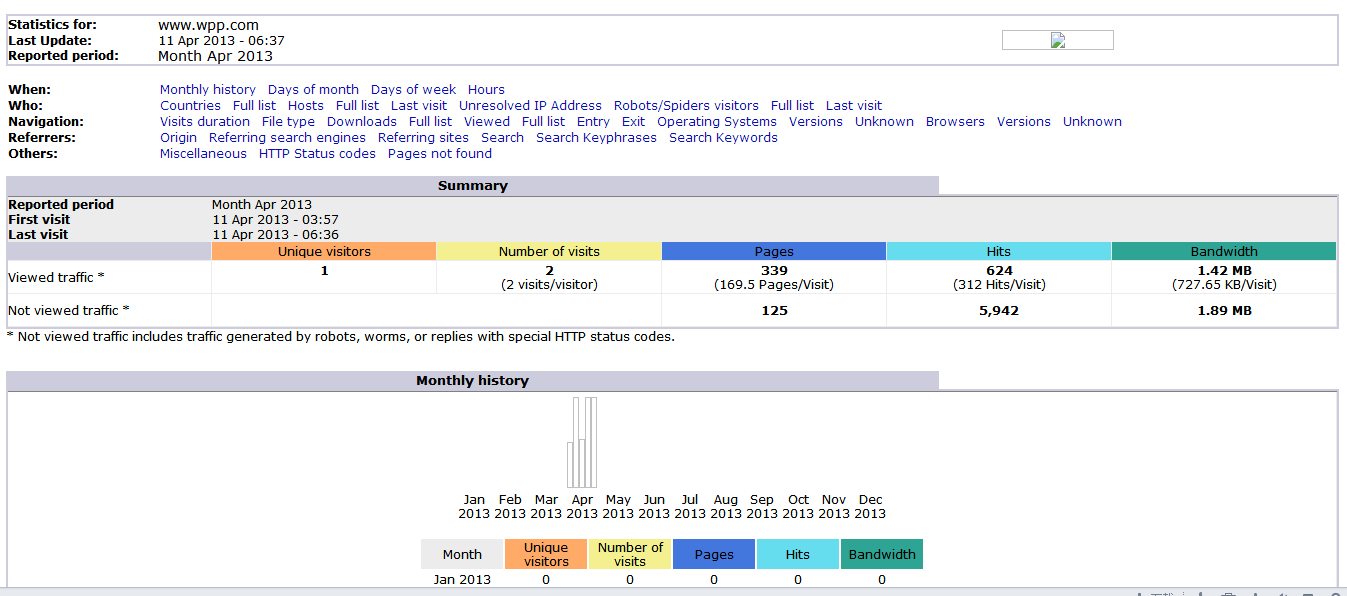
Task: Click the 'Not viewed traffic *' row label
Action: 69,310
